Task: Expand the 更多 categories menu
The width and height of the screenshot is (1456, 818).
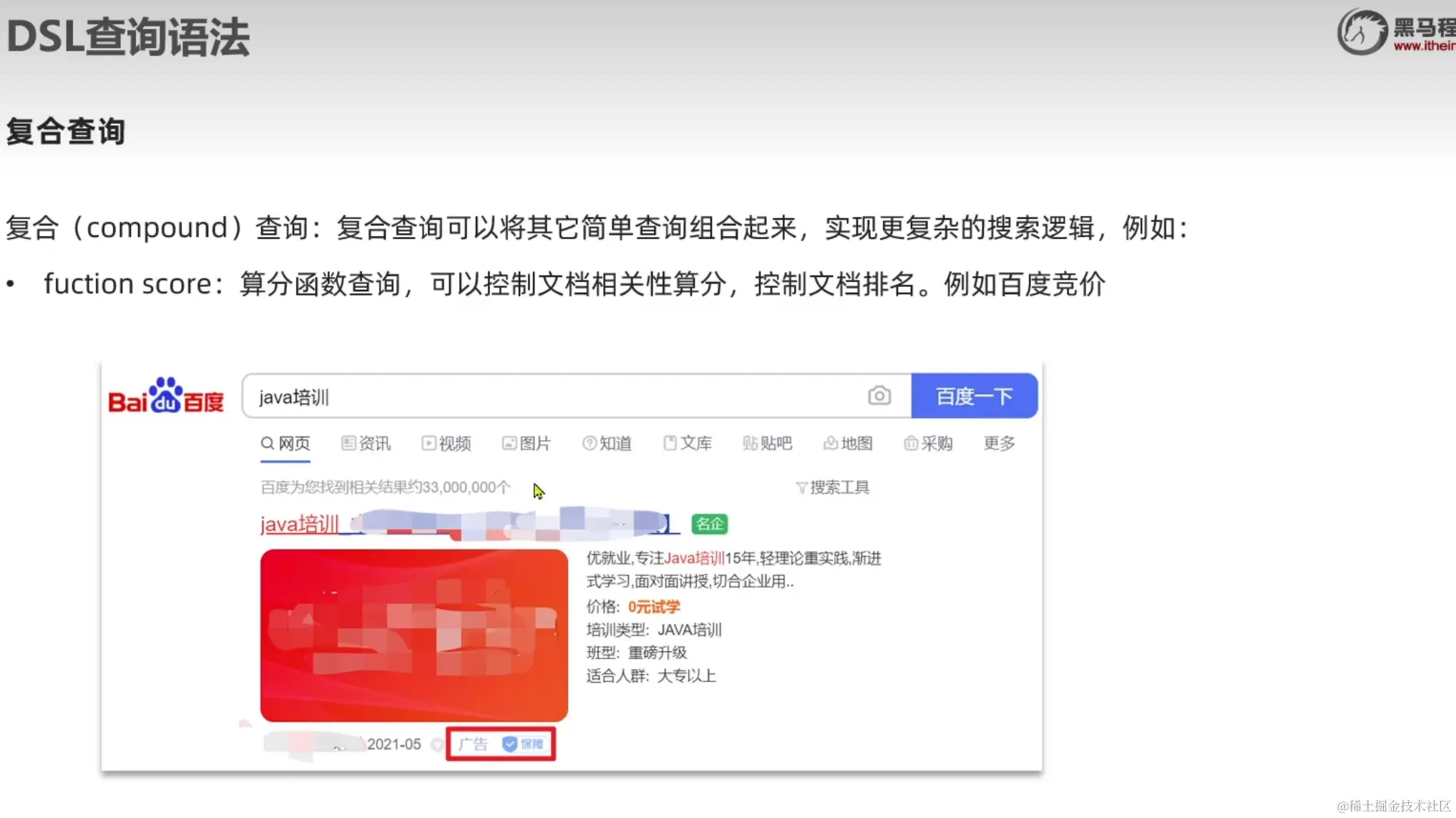Action: pyautogui.click(x=999, y=443)
